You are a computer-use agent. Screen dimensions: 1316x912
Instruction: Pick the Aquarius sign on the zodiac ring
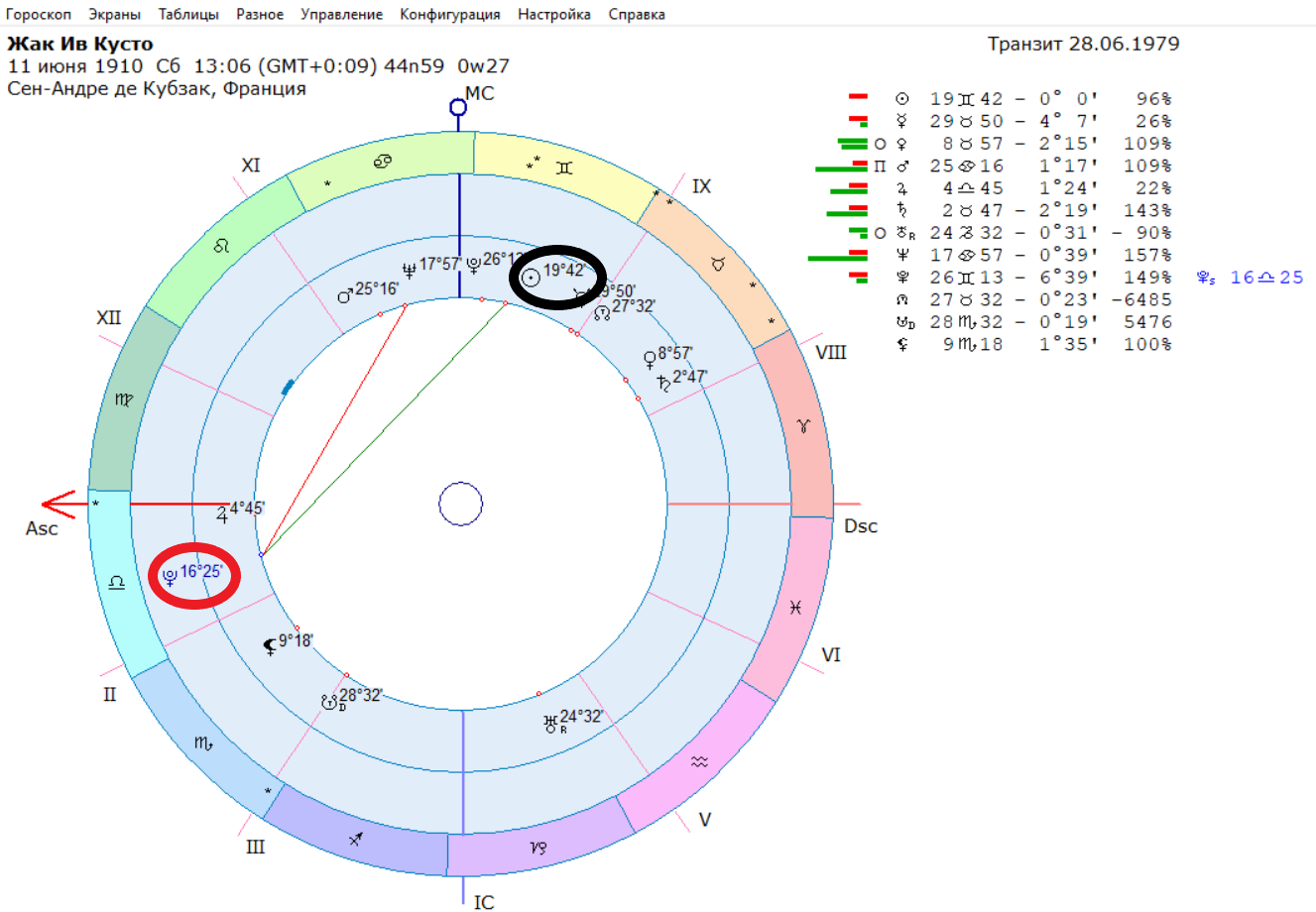click(x=700, y=761)
